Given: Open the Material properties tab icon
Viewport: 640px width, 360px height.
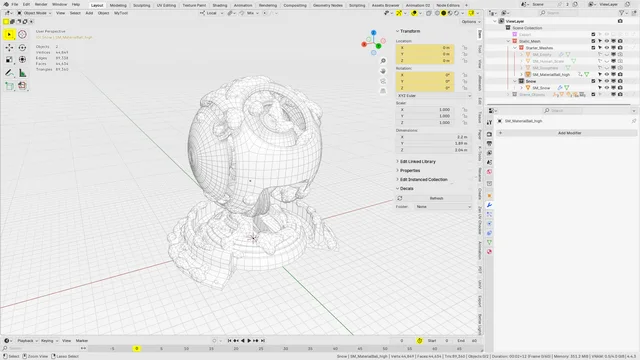Looking at the screenshot, I should (x=489, y=252).
